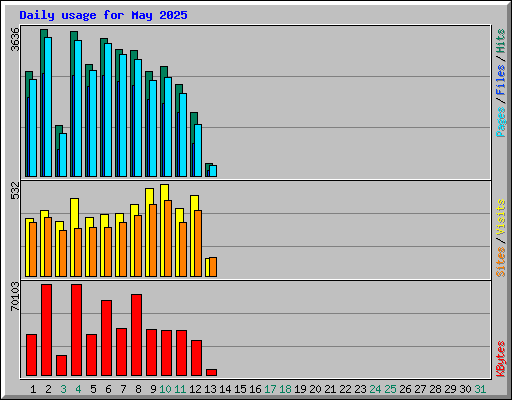Select day 13 on the x-axis
Image resolution: width=512 pixels, height=400 pixels.
[210, 389]
